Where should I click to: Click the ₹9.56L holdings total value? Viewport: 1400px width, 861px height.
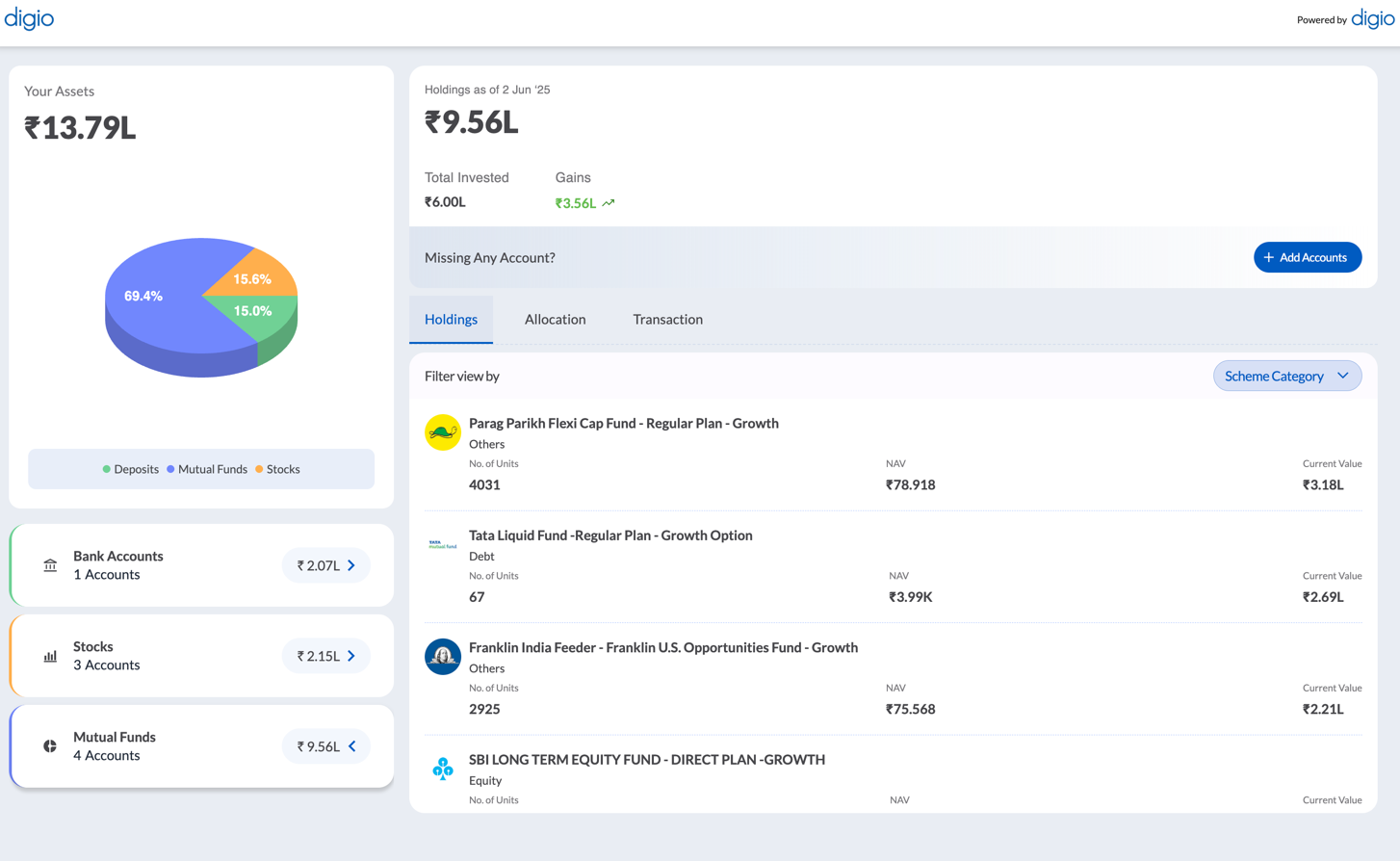point(472,122)
